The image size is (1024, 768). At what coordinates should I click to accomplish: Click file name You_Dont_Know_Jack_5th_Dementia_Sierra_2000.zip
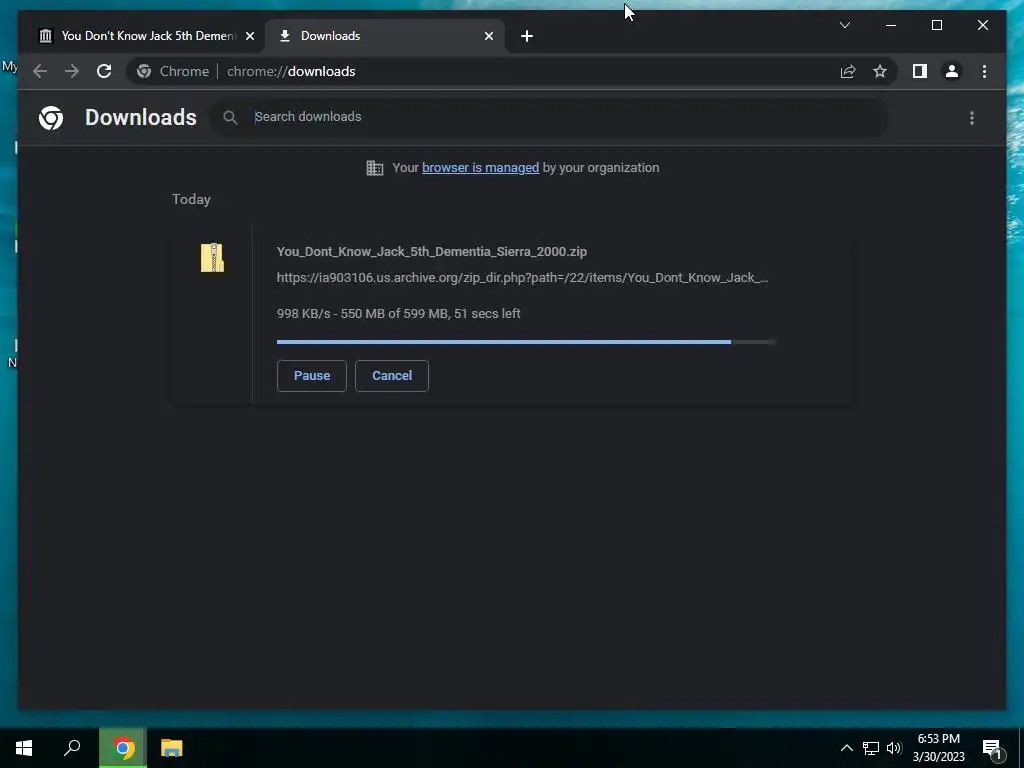(432, 251)
